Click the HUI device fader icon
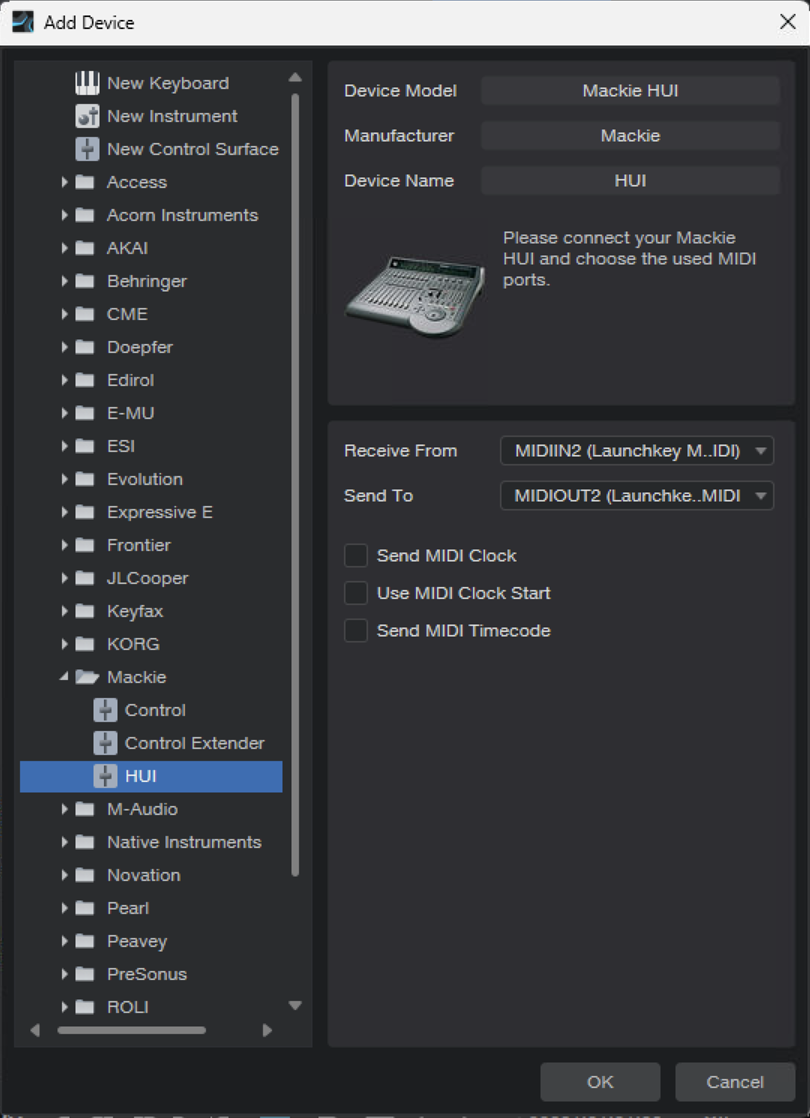Image resolution: width=810 pixels, height=1118 pixels. click(105, 776)
